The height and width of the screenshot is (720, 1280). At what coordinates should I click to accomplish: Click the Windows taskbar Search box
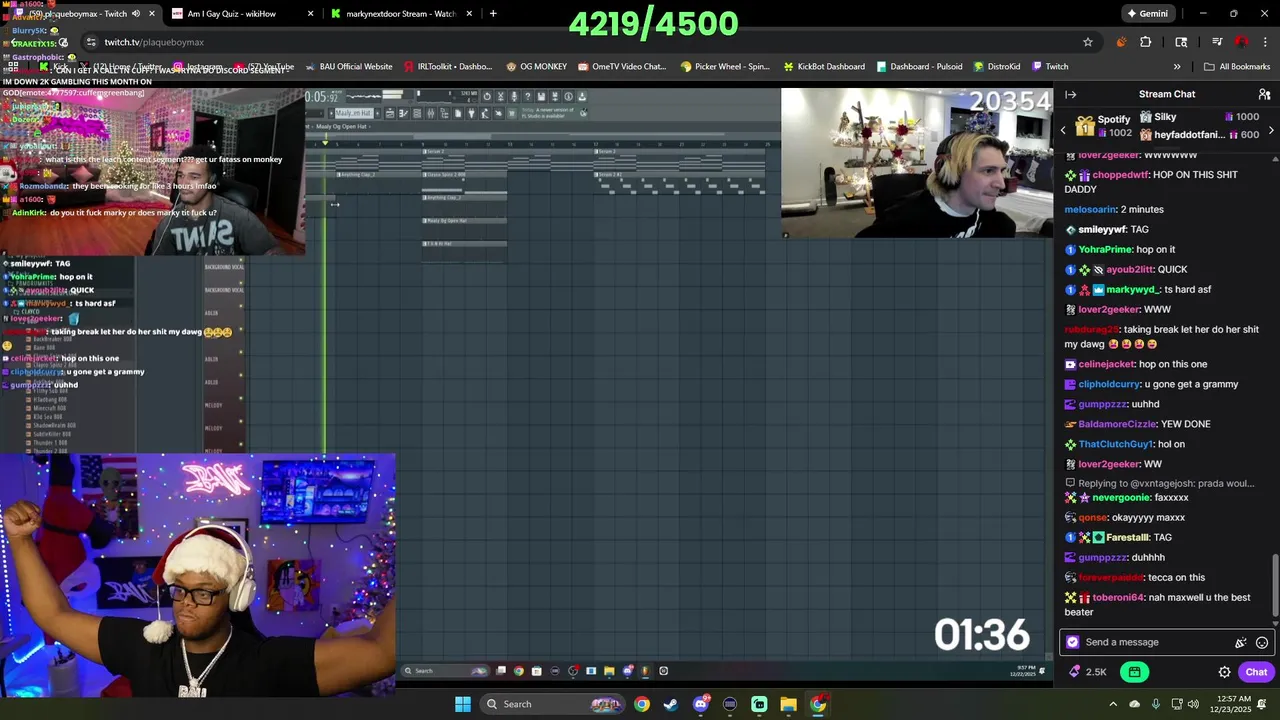click(x=551, y=704)
